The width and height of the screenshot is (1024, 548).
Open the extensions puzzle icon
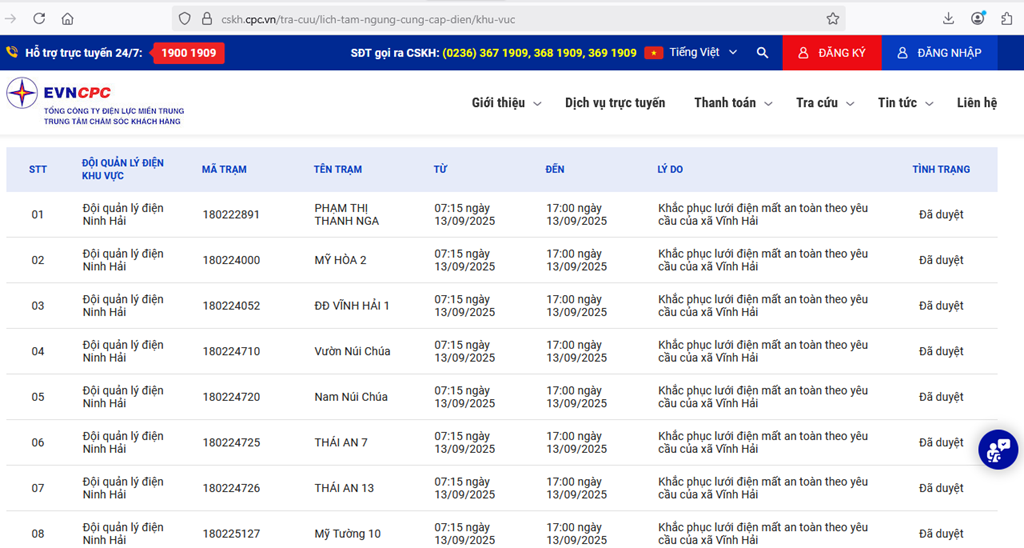coord(1006,19)
